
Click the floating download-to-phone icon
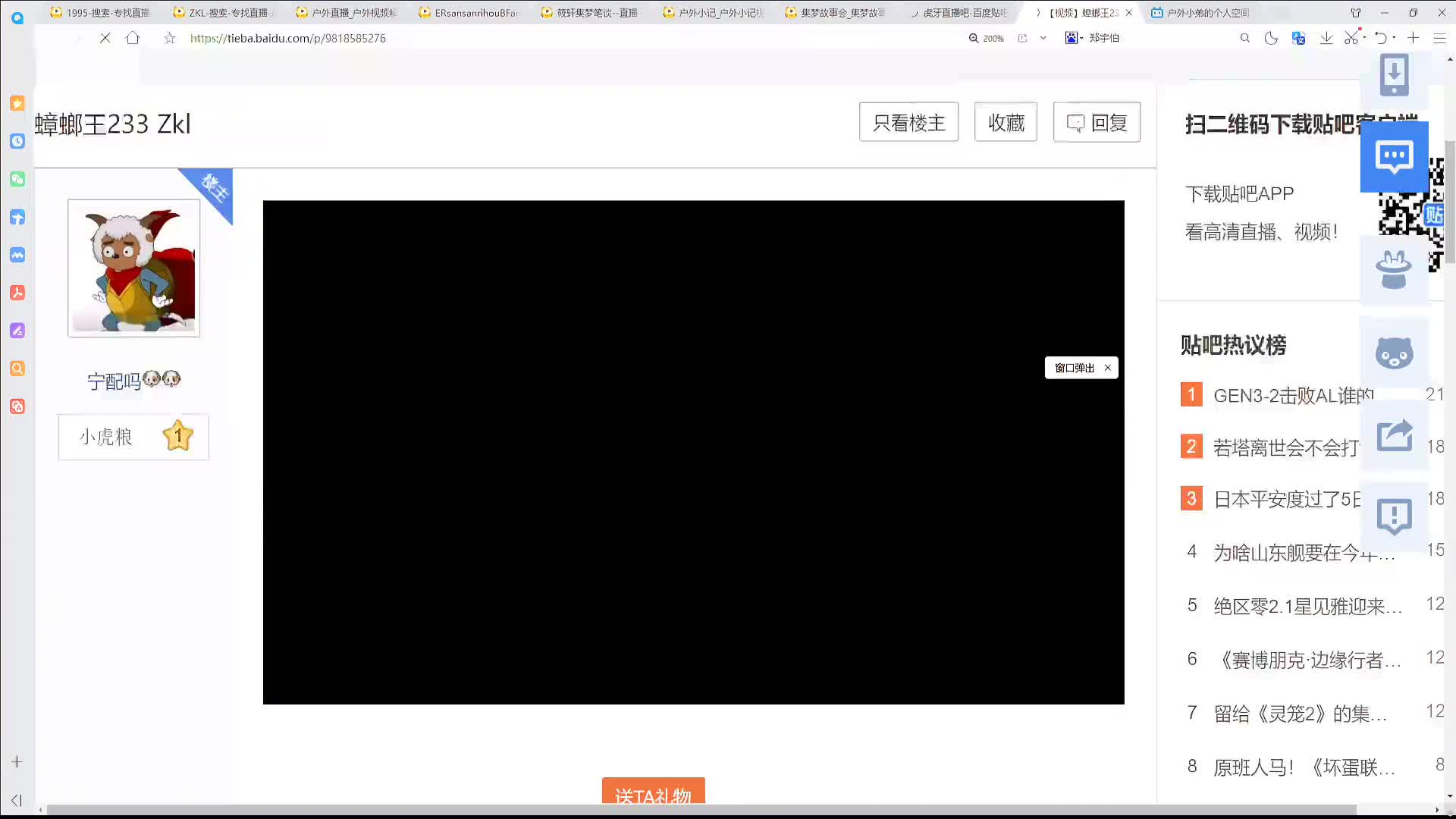point(1394,75)
